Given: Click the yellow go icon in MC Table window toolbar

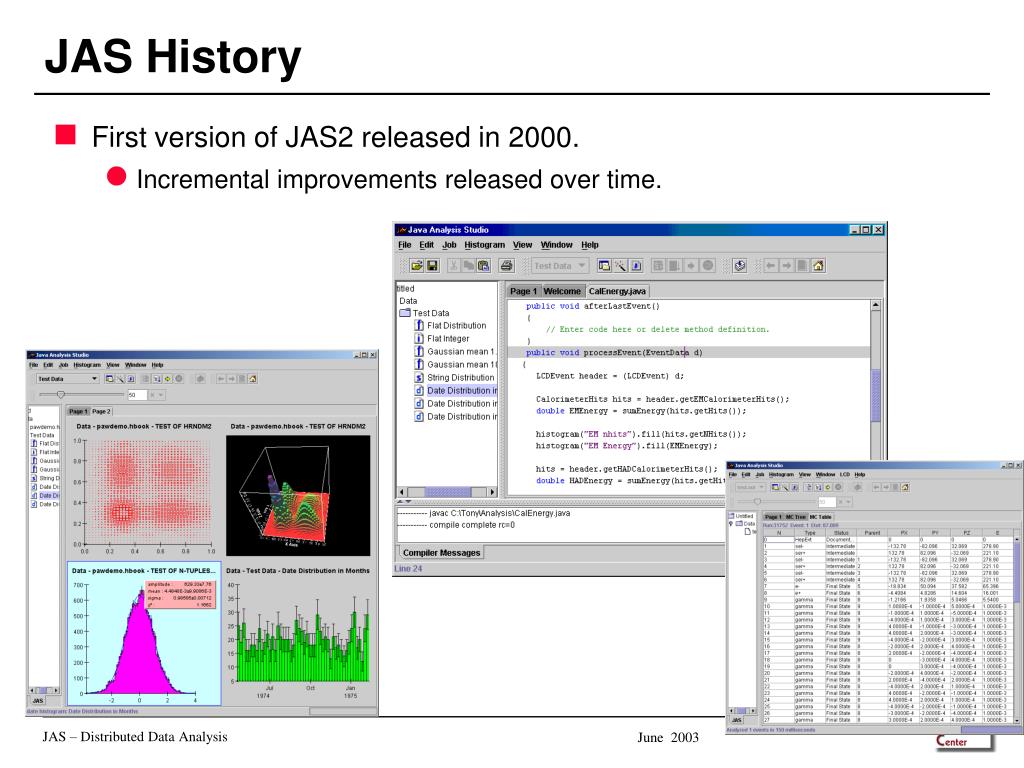Looking at the screenshot, I should [x=827, y=487].
